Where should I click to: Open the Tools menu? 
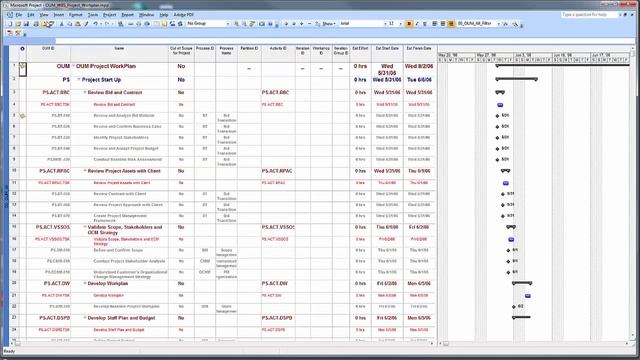pyautogui.click(x=93, y=15)
